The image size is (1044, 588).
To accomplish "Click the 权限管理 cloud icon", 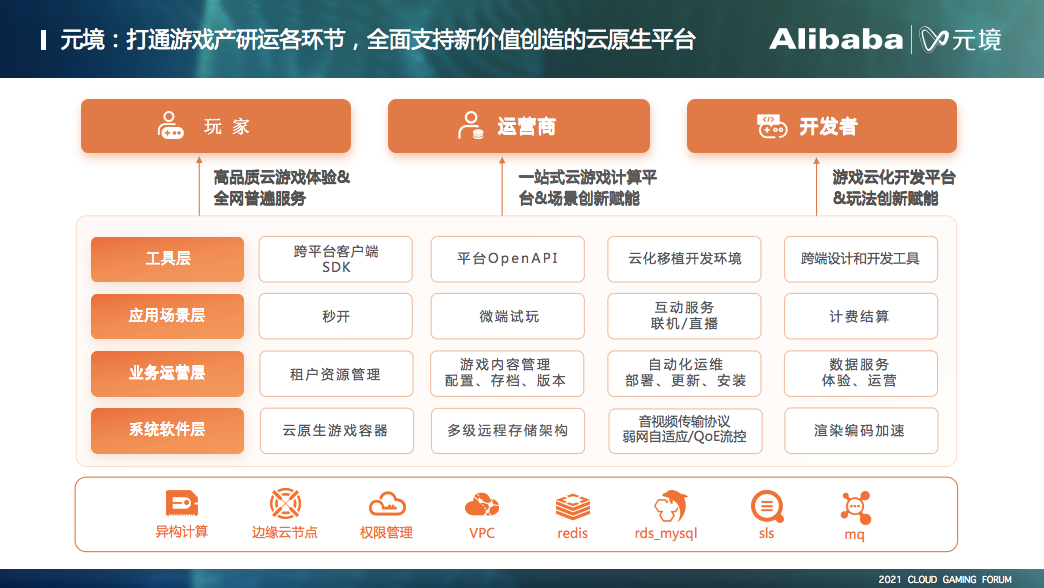I will 387,505.
